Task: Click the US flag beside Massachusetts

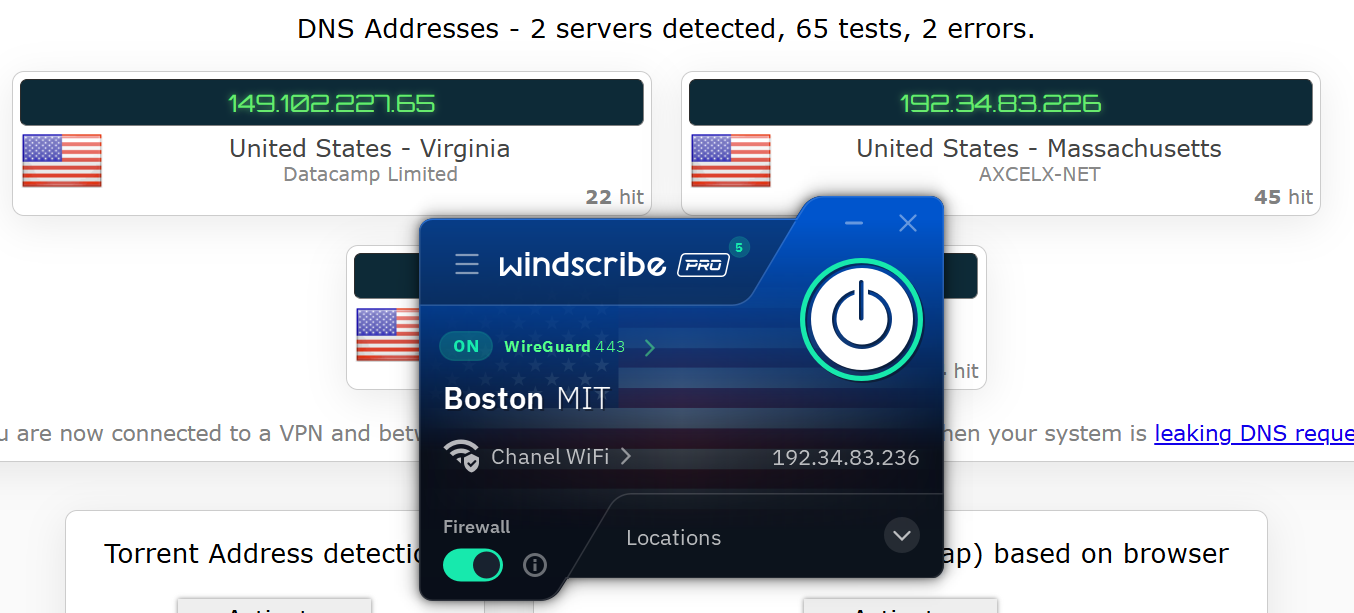Action: pos(731,161)
